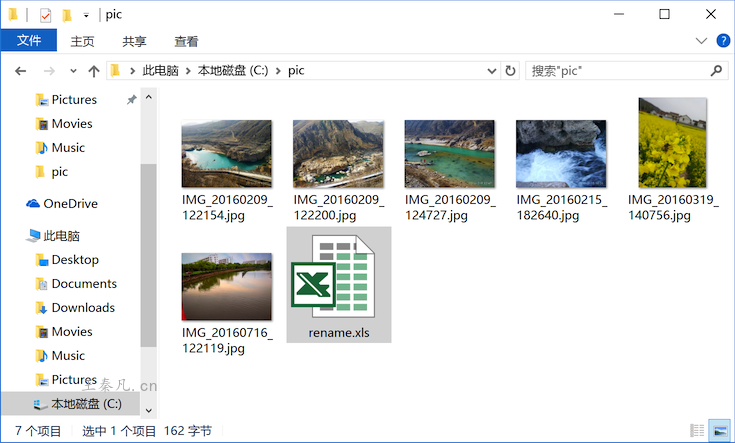Click navigation pane scroll down arrow

click(149, 410)
